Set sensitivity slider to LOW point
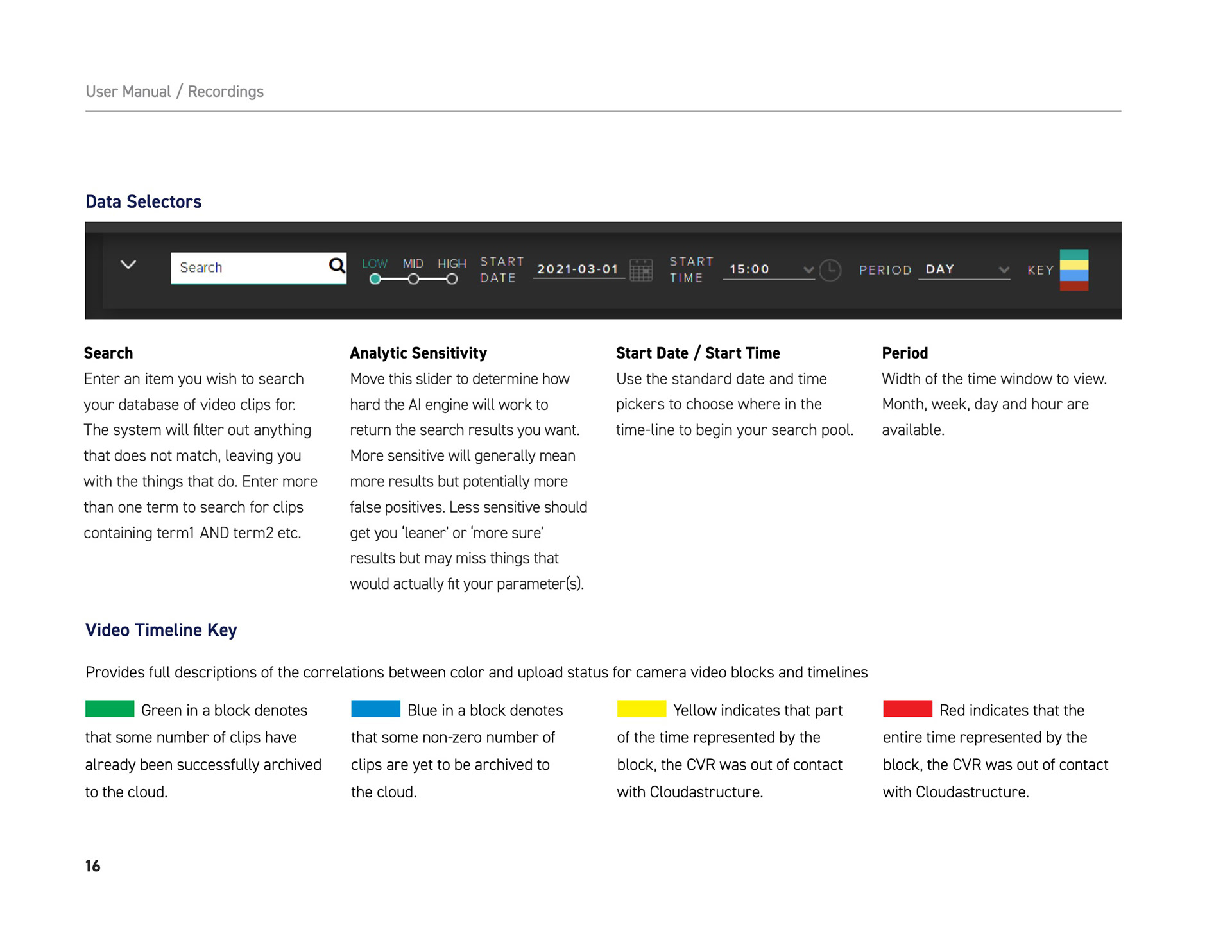 (375, 279)
